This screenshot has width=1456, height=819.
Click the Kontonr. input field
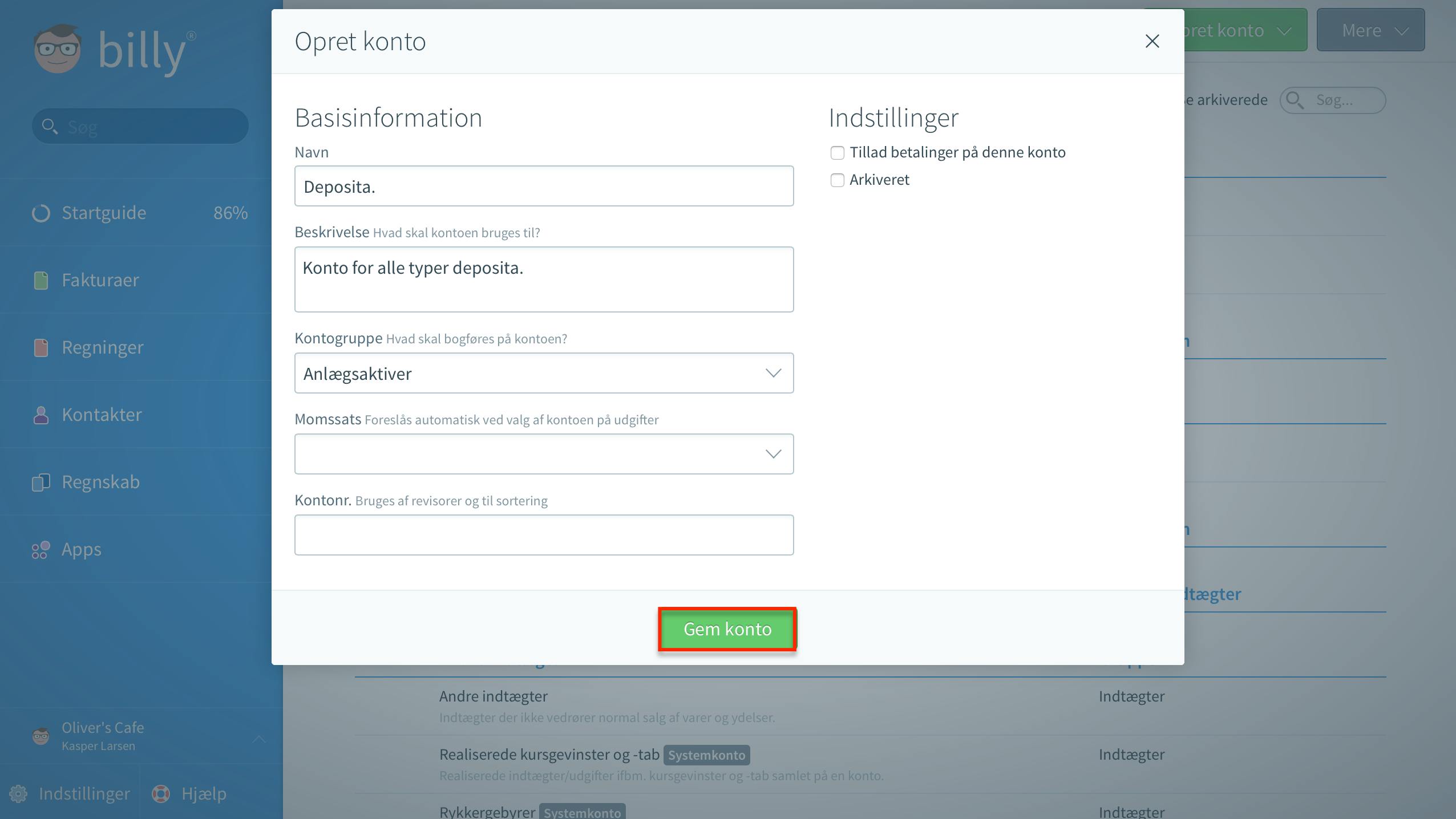tap(544, 535)
